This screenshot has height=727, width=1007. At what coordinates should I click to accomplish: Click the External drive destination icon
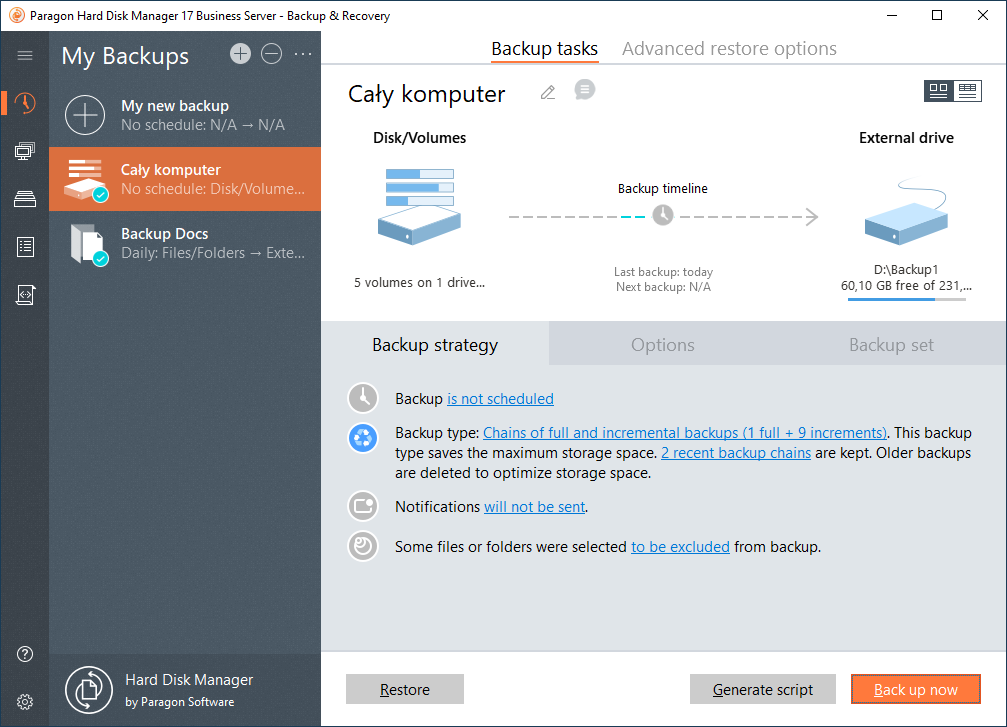pos(906,212)
